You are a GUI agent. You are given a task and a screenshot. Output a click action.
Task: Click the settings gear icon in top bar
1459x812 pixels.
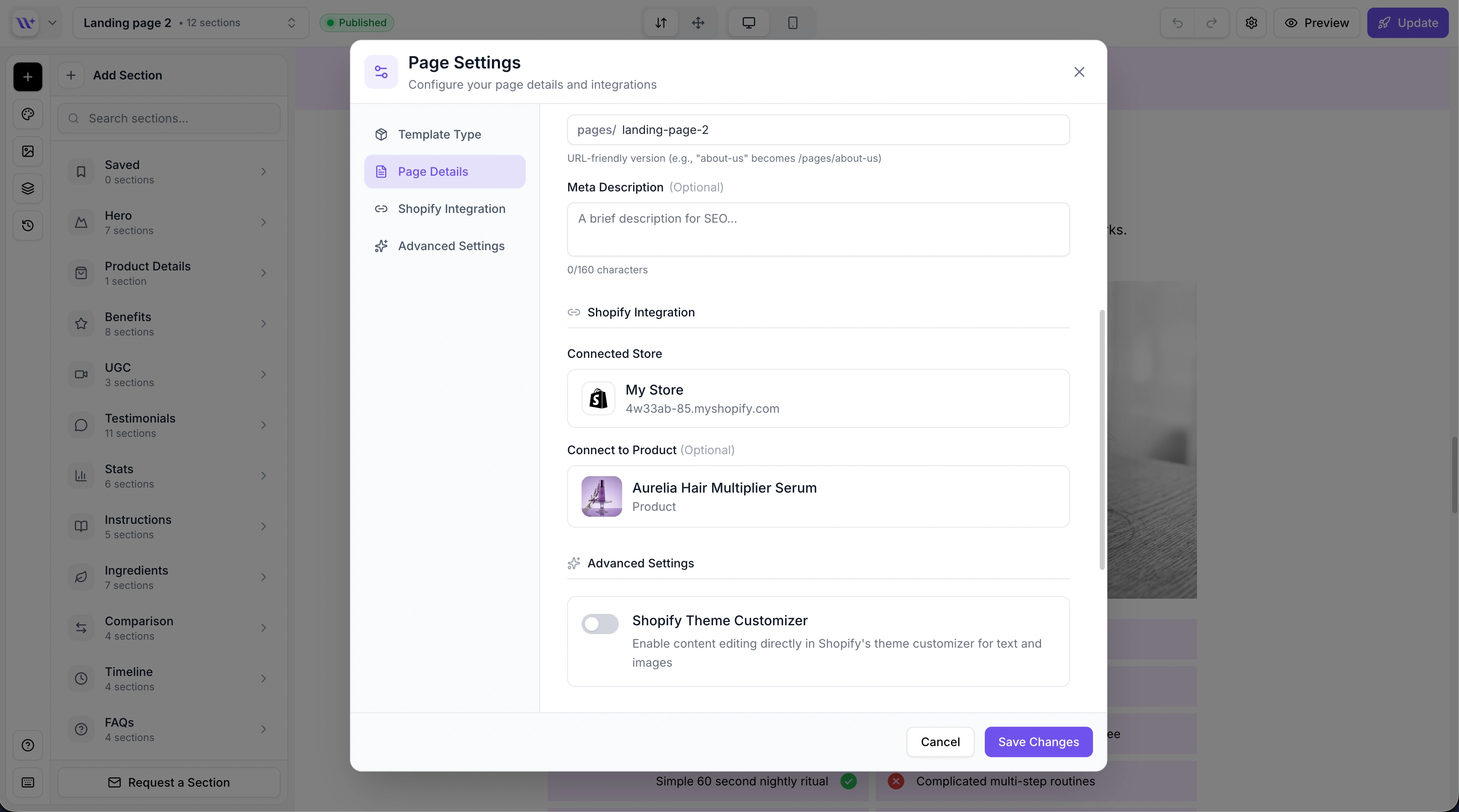click(x=1251, y=23)
